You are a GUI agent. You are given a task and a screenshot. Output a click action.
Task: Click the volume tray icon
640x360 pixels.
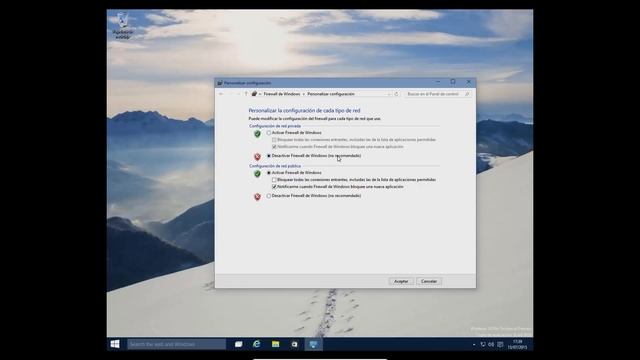[491, 344]
